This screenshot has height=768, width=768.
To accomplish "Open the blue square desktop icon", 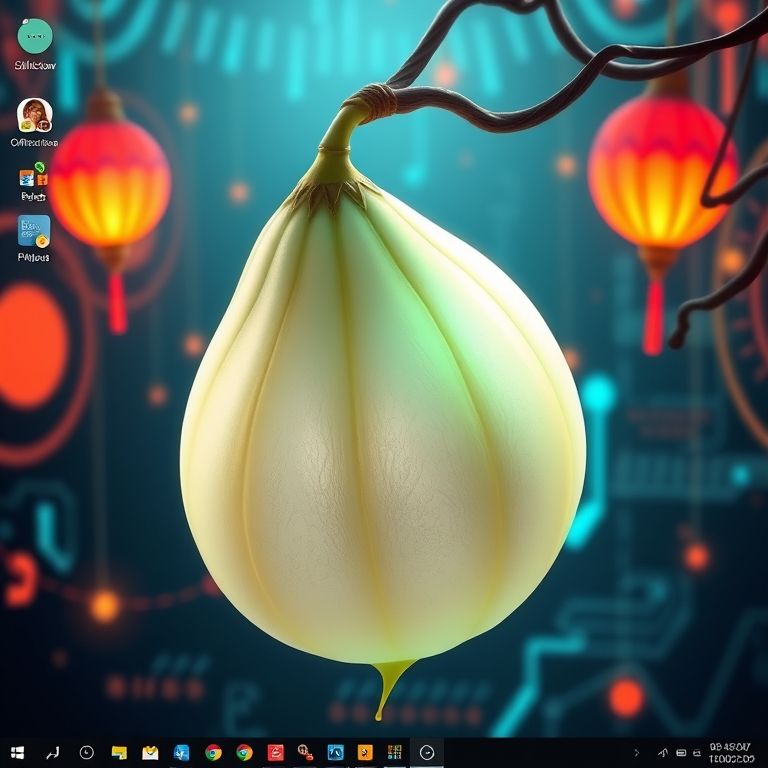I will click(34, 231).
